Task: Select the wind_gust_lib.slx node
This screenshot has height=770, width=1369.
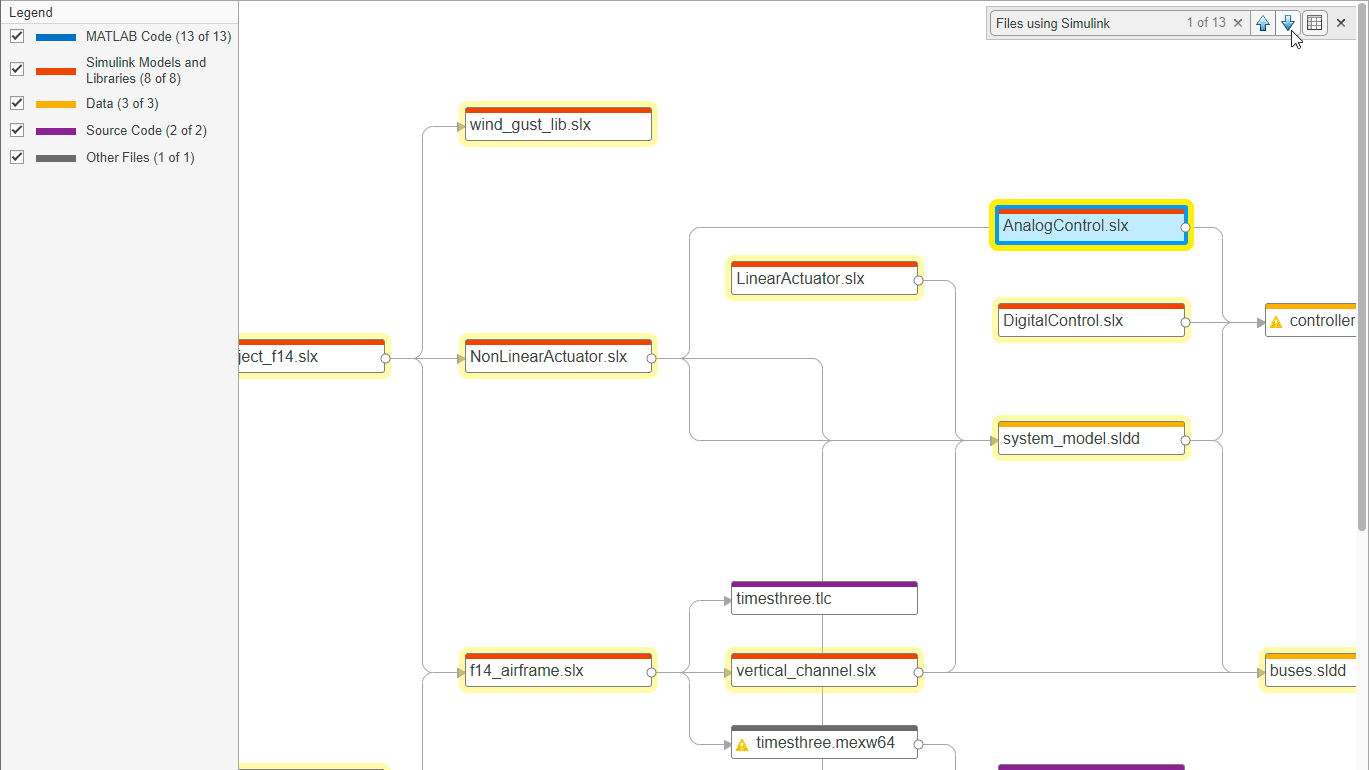Action: tap(558, 124)
